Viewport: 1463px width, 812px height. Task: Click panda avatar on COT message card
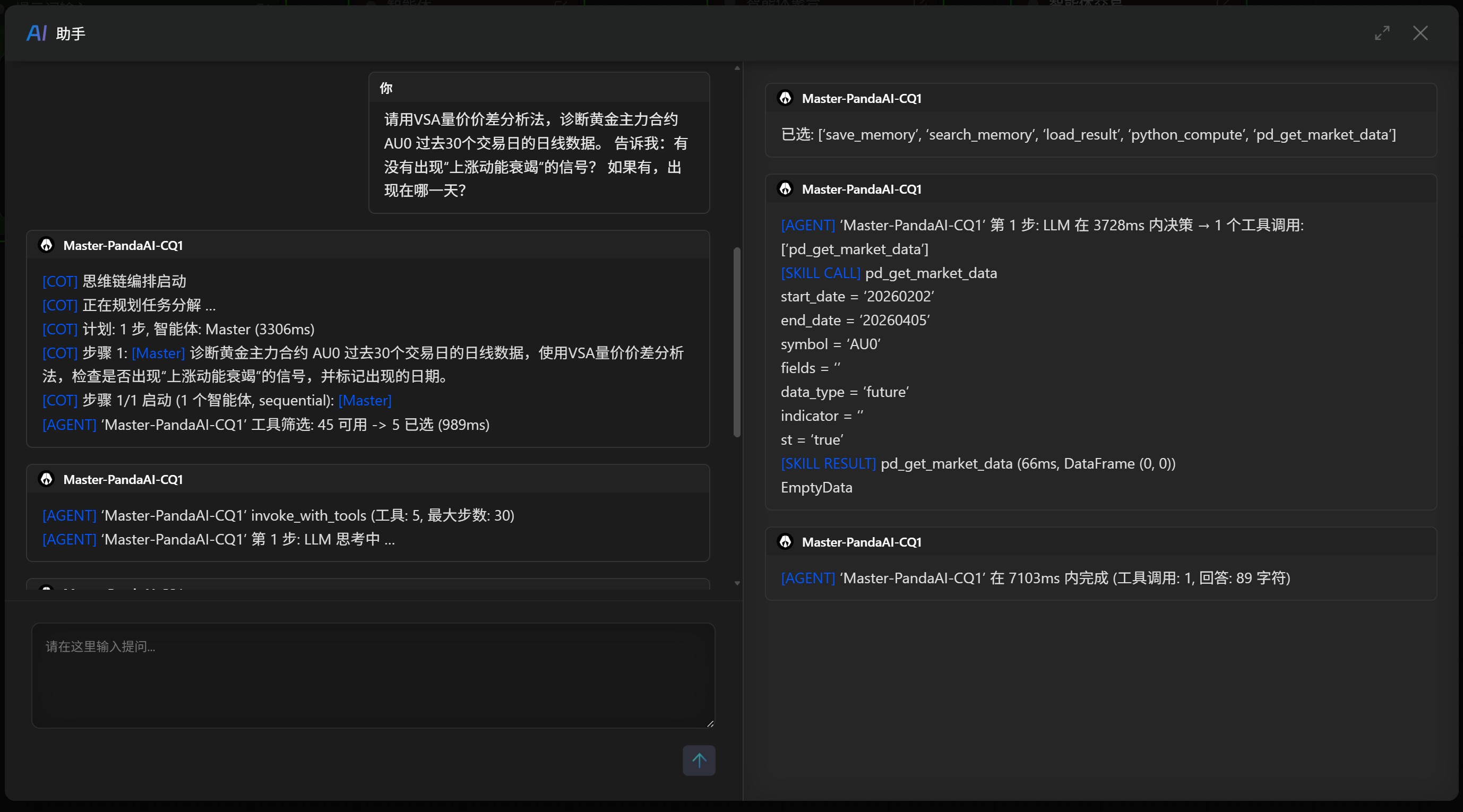(x=47, y=245)
